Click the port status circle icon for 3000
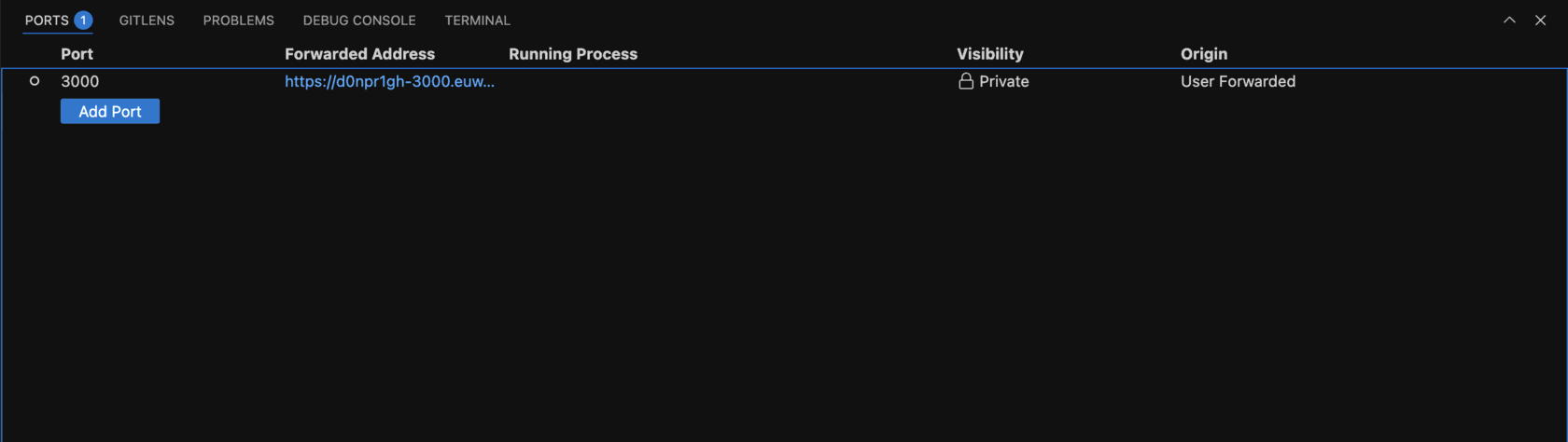The width and height of the screenshot is (1568, 442). tap(35, 81)
